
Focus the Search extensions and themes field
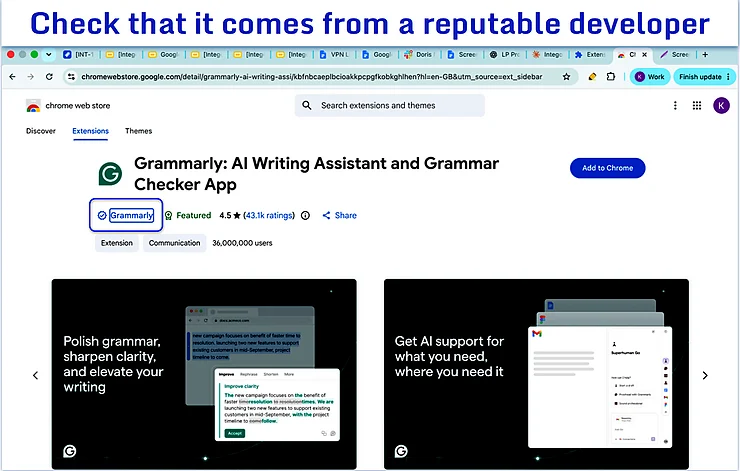(x=390, y=105)
